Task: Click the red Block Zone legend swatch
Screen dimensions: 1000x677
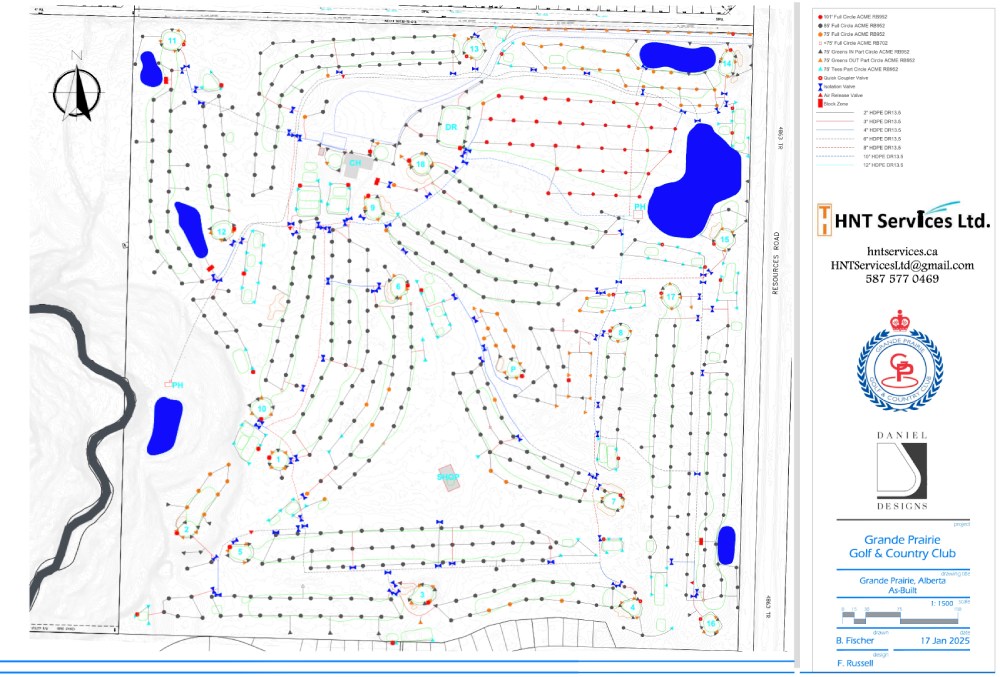Action: [820, 103]
